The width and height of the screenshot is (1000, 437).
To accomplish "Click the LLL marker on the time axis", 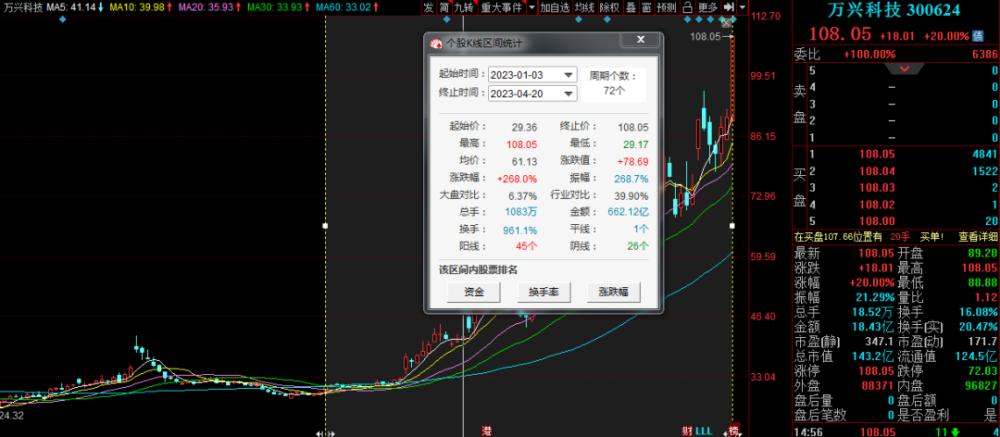I will tap(703, 432).
